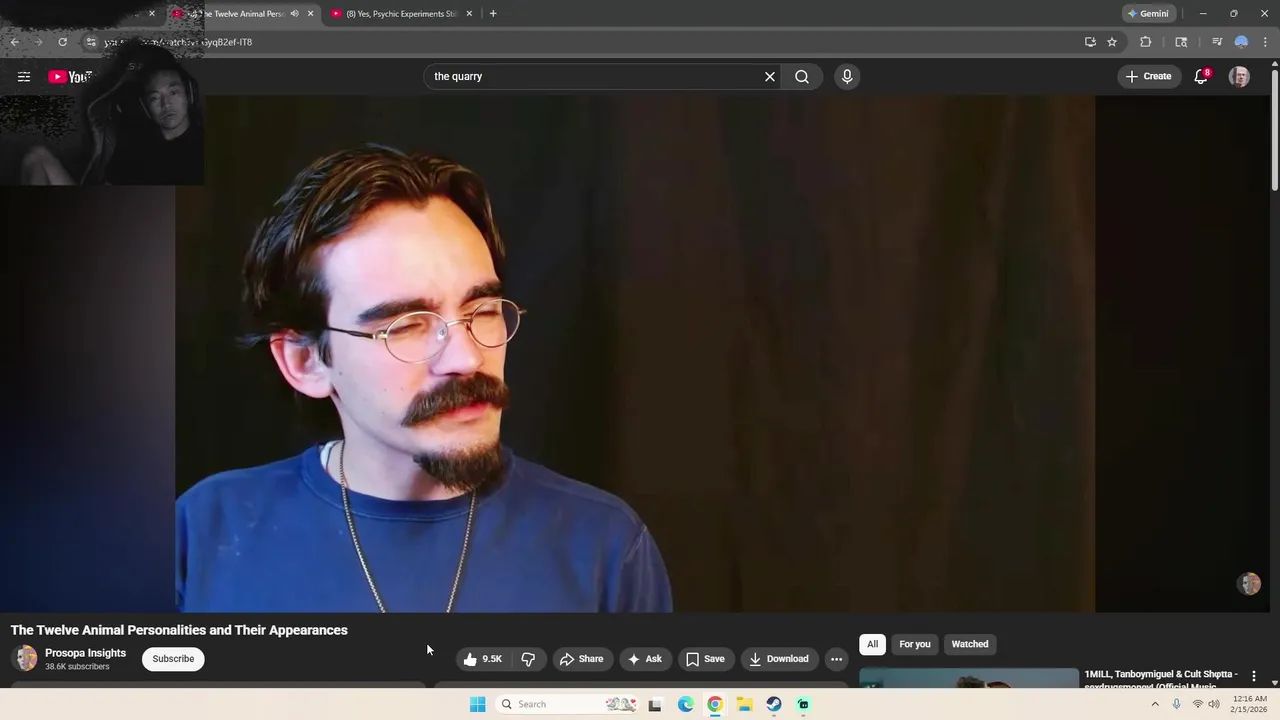Viewport: 1280px width, 720px height.
Task: Open media controls icon in Chrome toolbar
Action: click(x=1217, y=42)
